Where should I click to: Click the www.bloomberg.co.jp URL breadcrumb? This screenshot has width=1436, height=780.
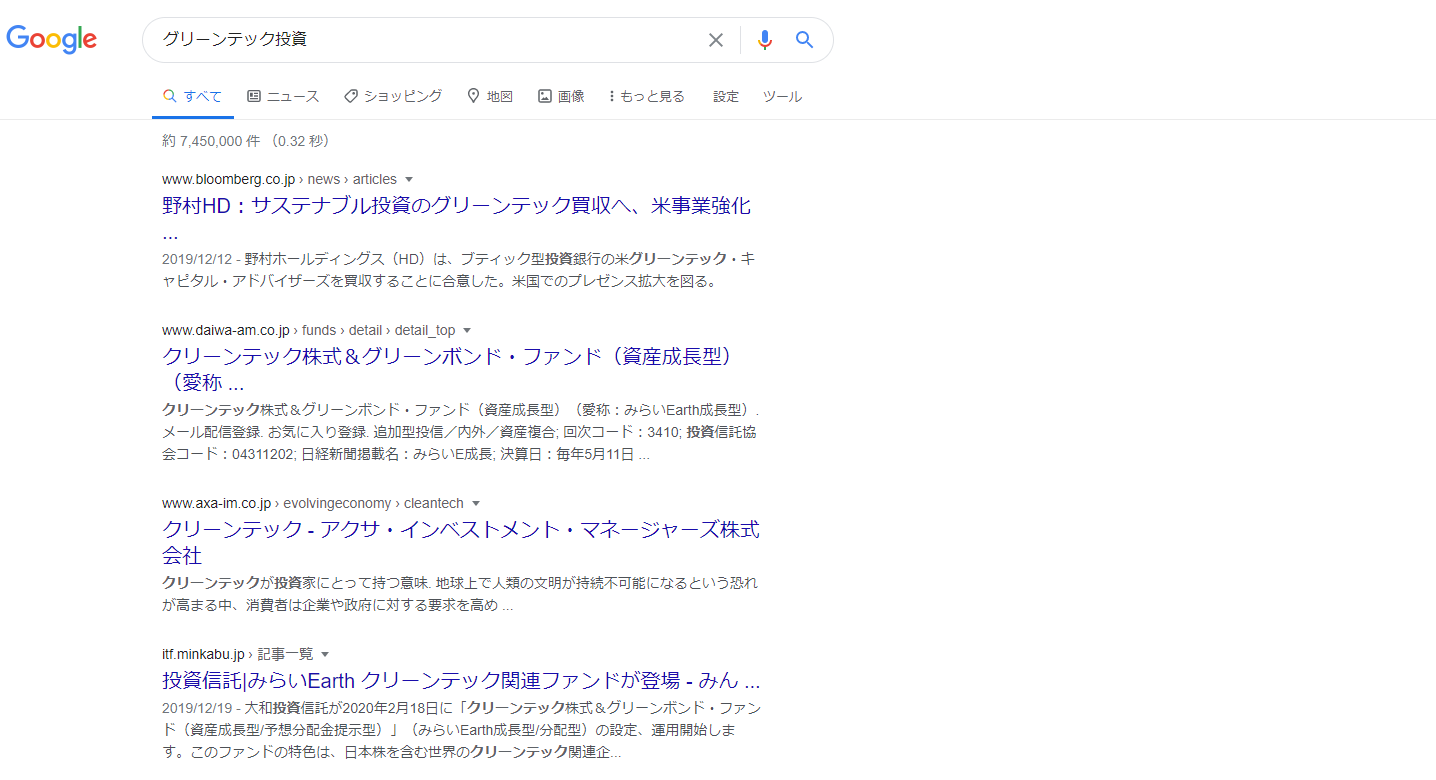pyautogui.click(x=279, y=179)
